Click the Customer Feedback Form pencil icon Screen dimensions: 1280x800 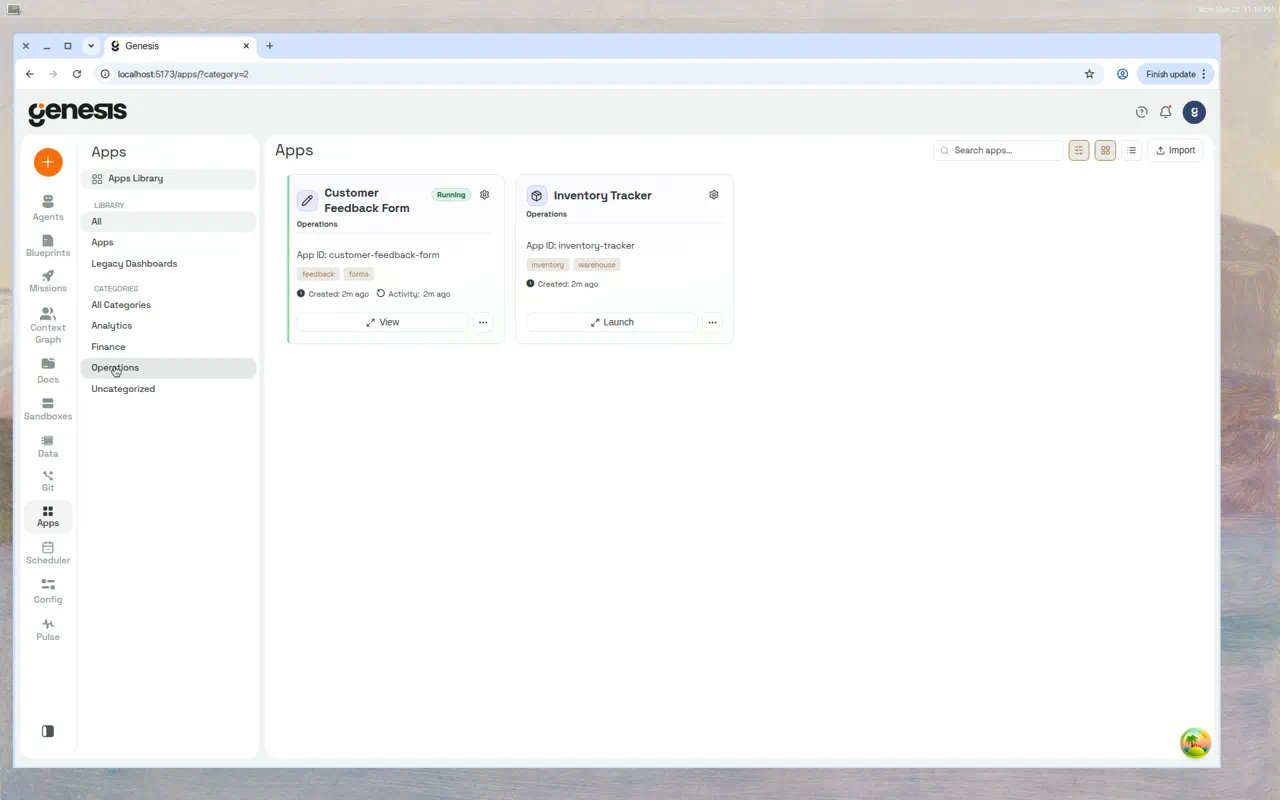point(307,201)
